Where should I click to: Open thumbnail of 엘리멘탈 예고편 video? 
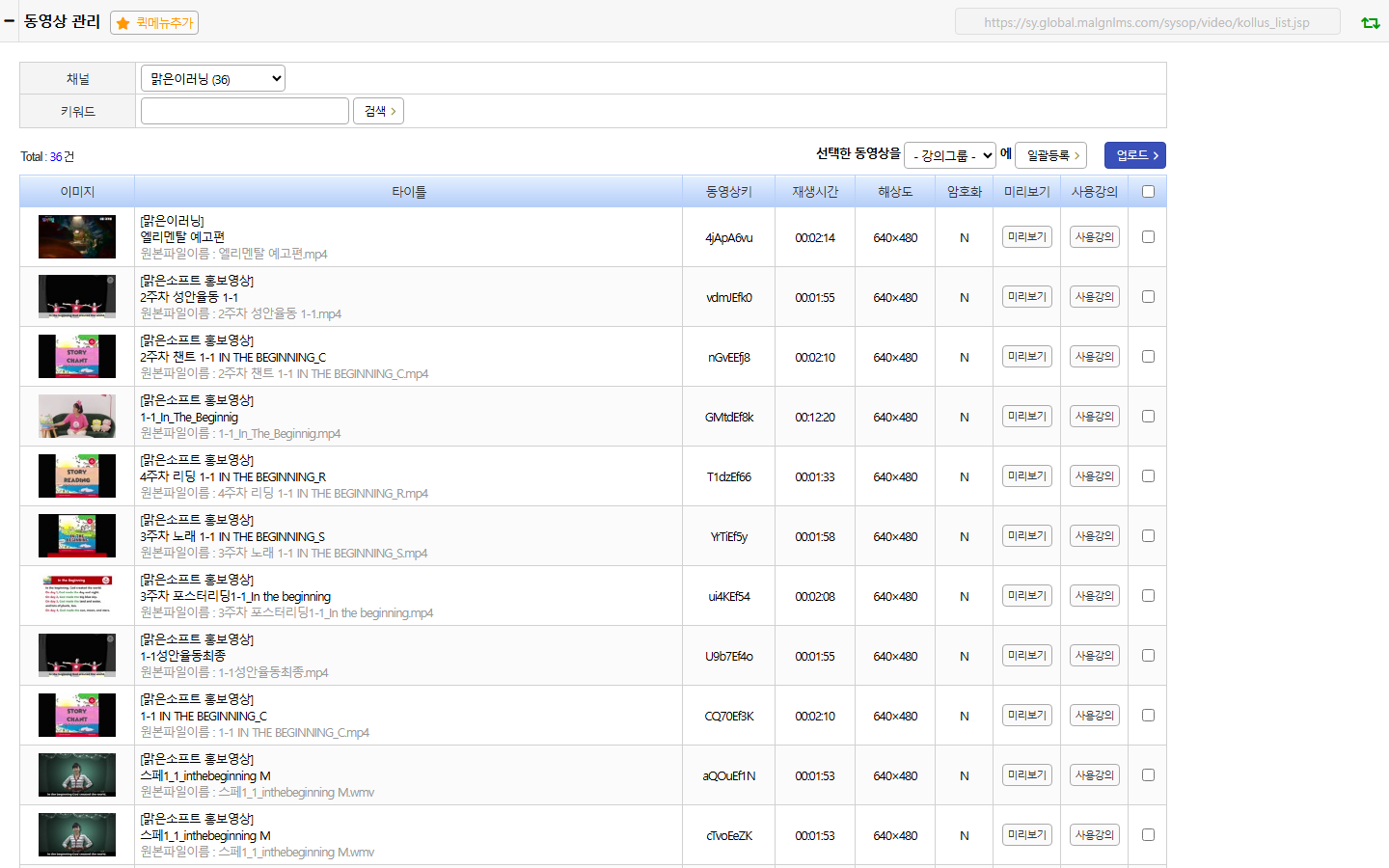tap(77, 237)
